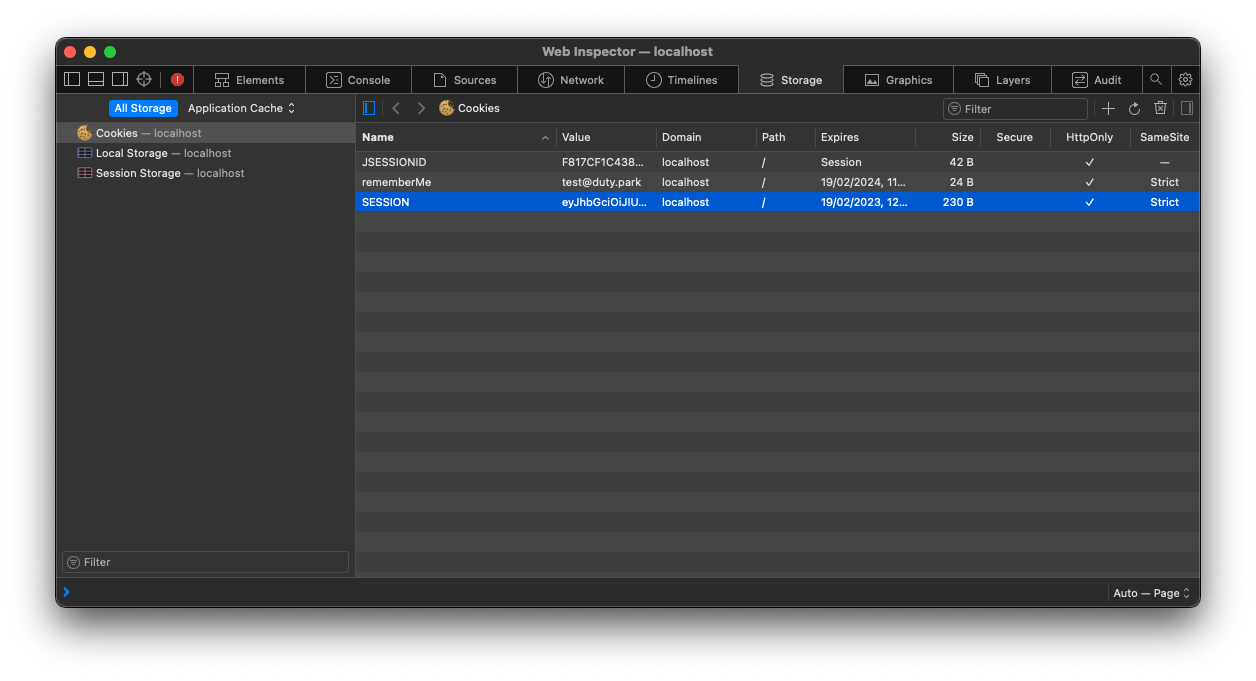Dock the inspector to the bottom
Viewport: 1256px width, 681px height.
point(96,79)
